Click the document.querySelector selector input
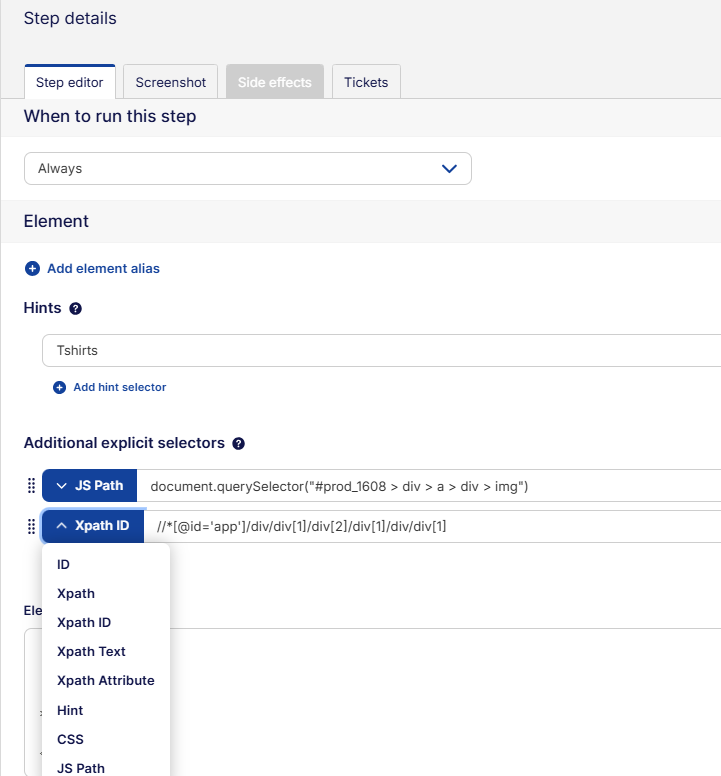The width and height of the screenshot is (721, 776). (x=429, y=486)
